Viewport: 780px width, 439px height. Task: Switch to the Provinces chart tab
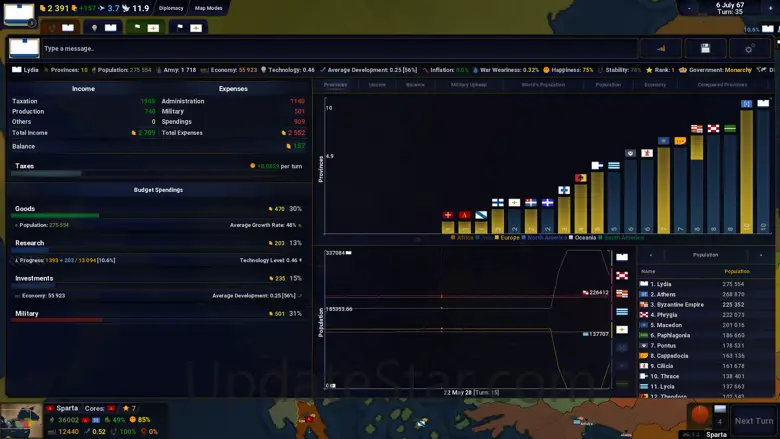point(335,85)
